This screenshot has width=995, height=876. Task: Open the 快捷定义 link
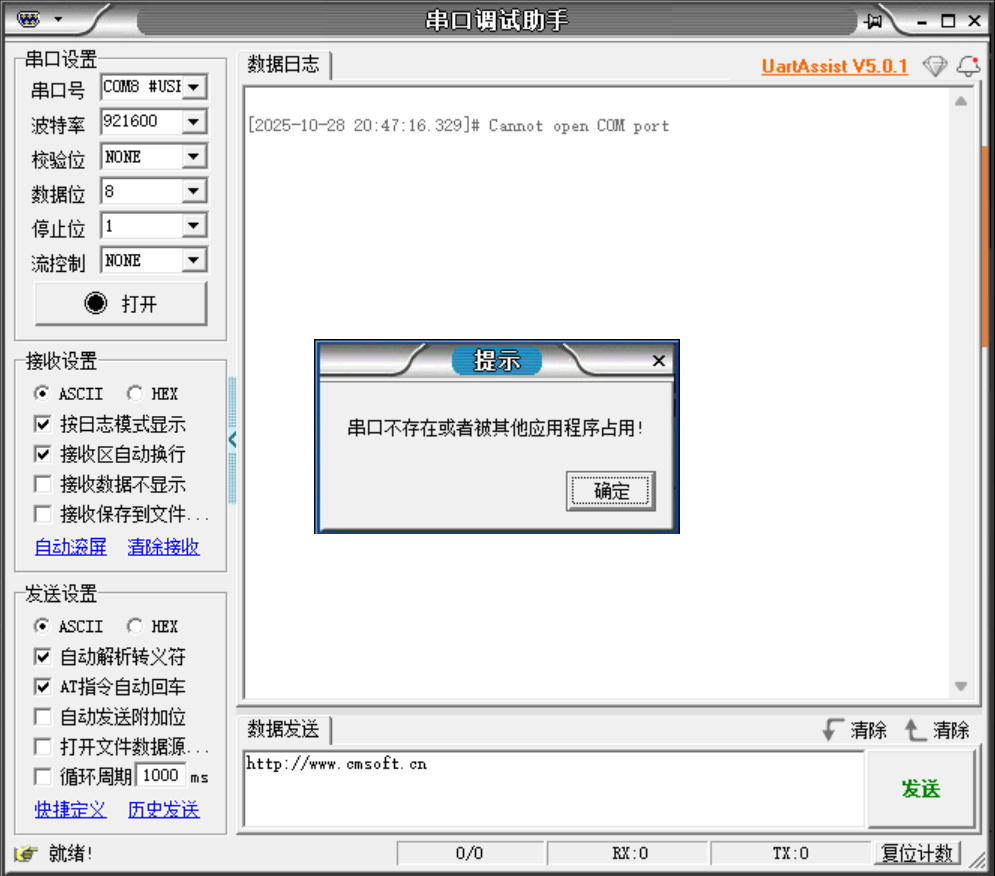click(70, 809)
